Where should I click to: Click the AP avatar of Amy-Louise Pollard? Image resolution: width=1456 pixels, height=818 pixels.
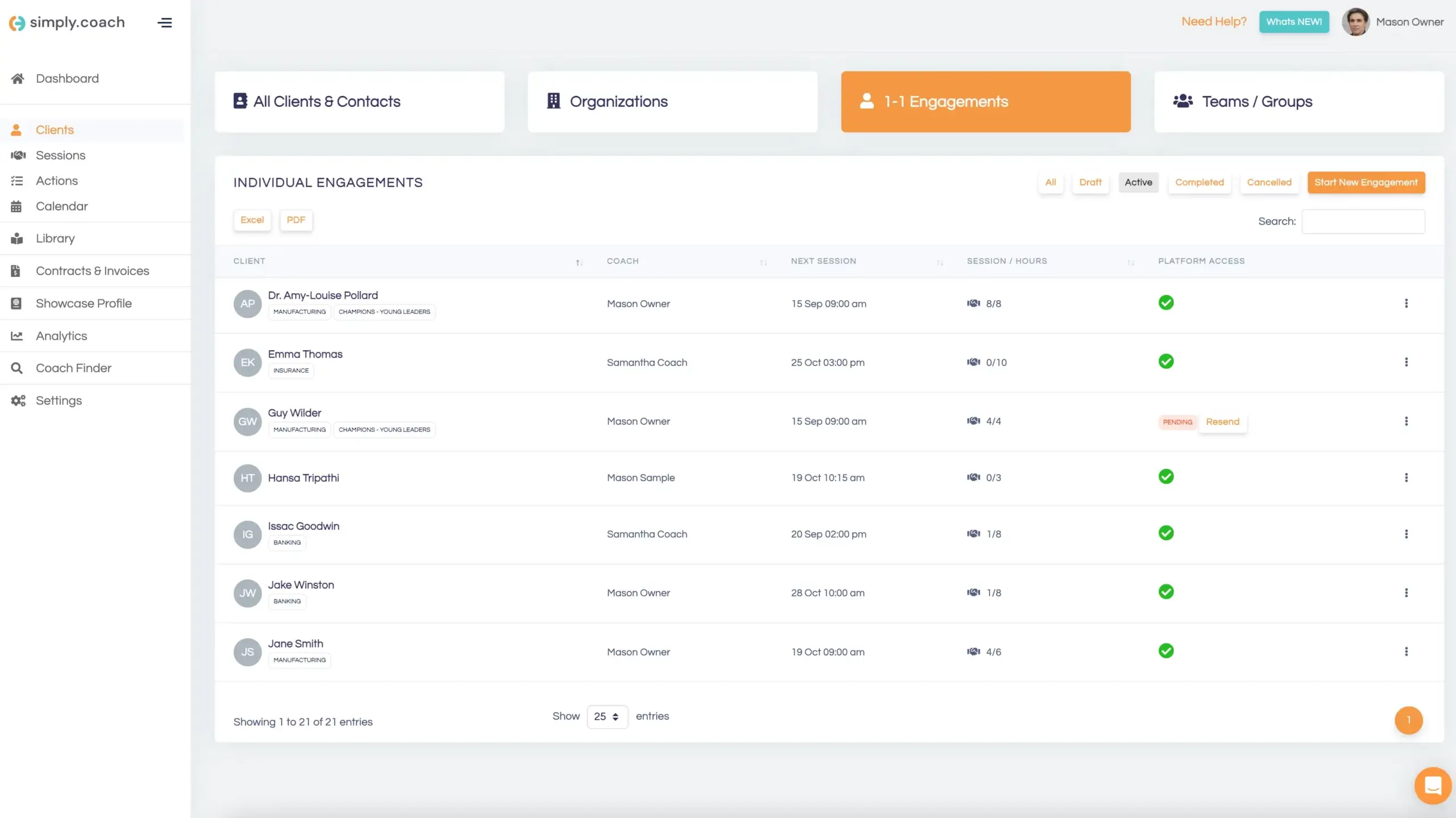pos(247,304)
